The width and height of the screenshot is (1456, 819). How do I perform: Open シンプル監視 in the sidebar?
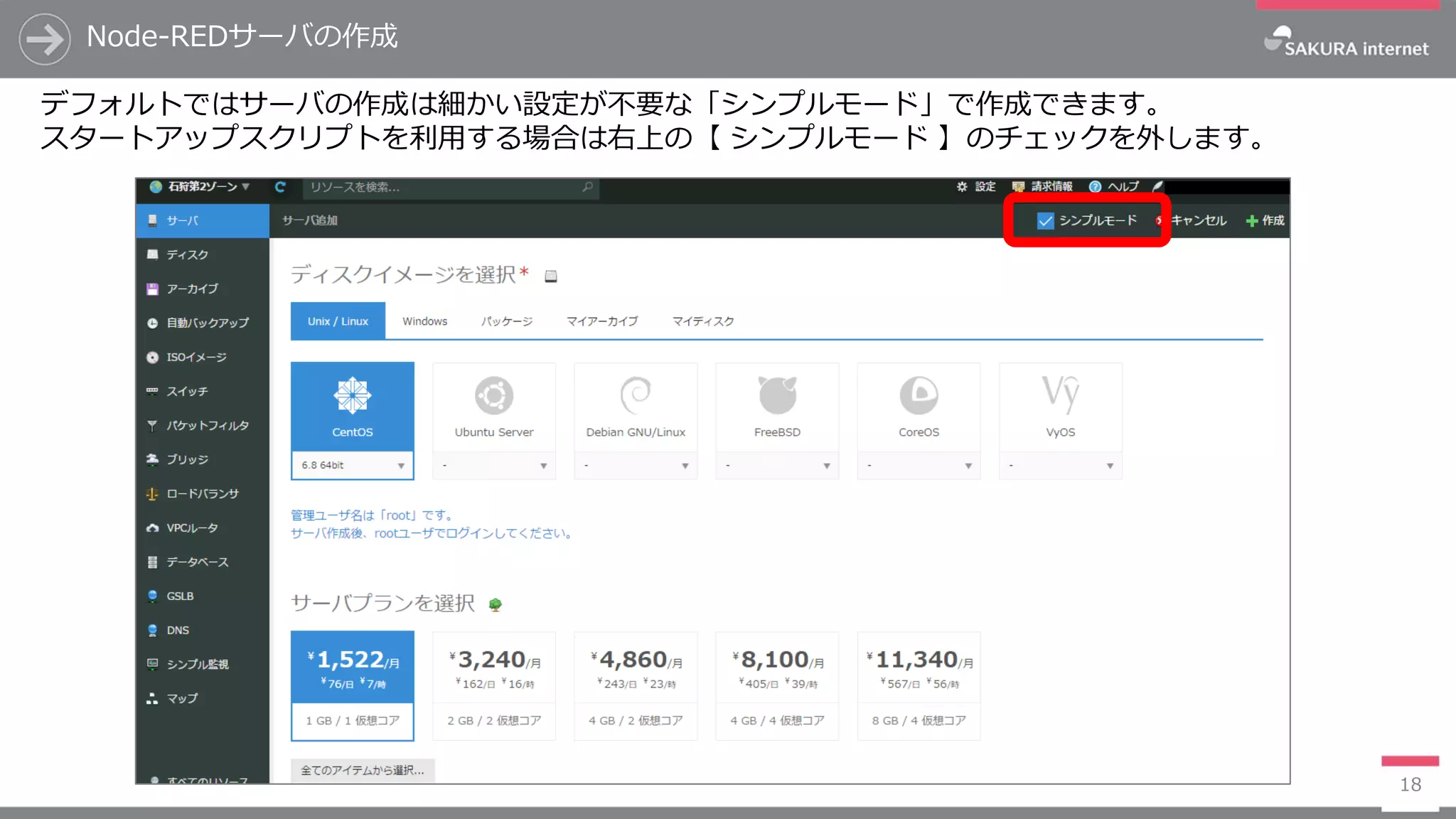[x=203, y=664]
